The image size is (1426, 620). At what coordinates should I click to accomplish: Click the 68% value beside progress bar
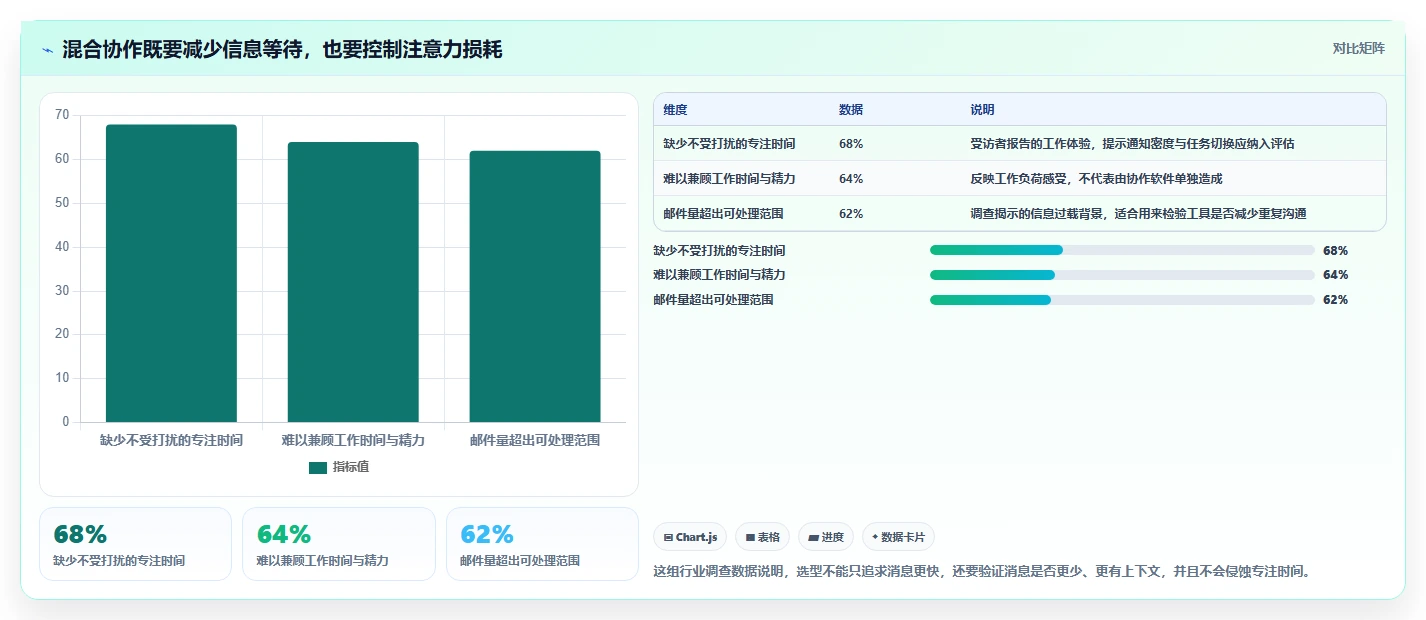tap(1335, 251)
